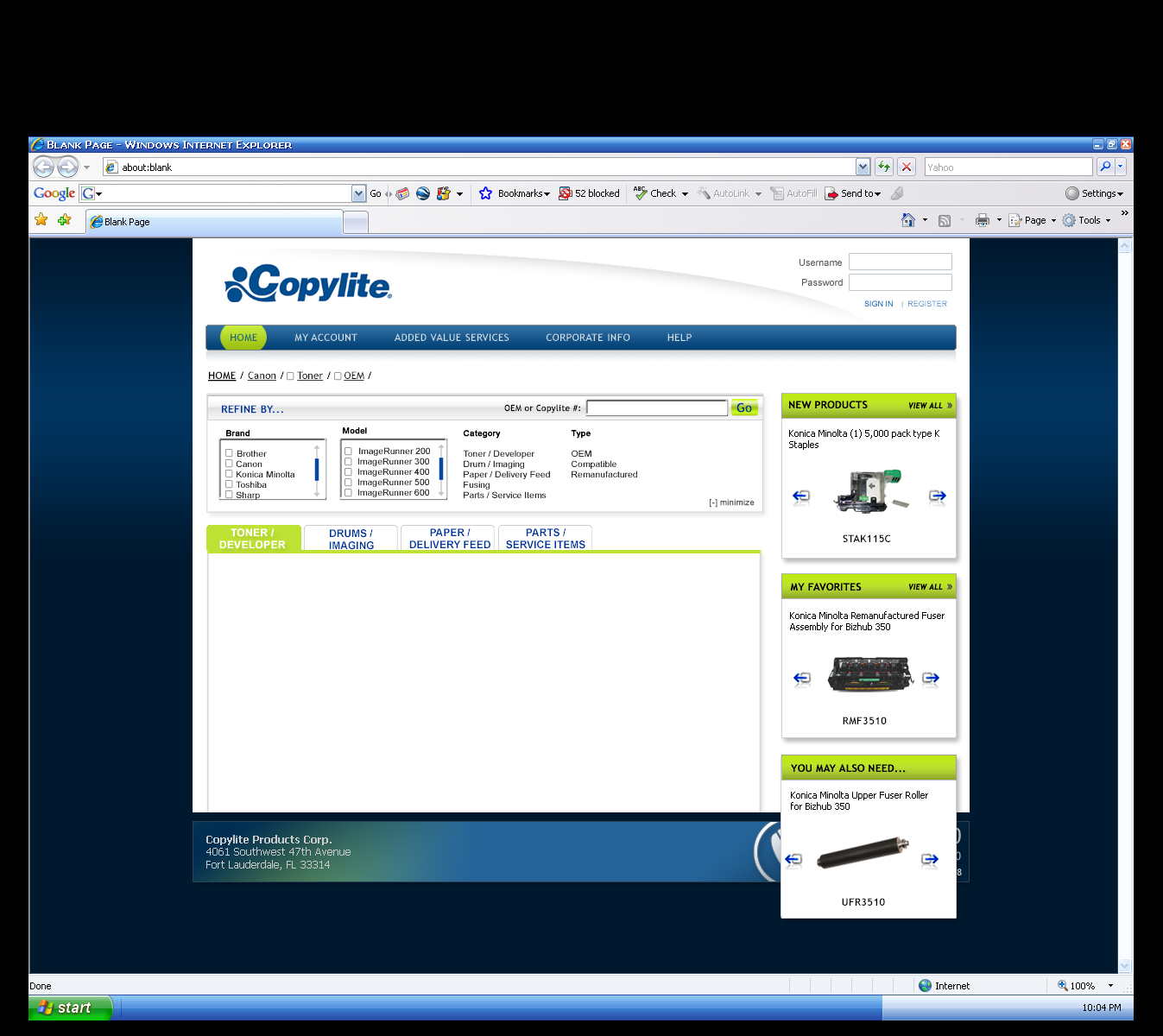
Task: Expand the Bookmarks dropdown menu
Action: click(547, 194)
